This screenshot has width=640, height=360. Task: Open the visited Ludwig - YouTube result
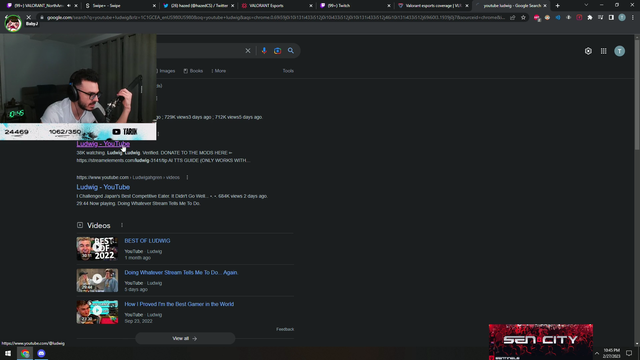[x=103, y=144]
